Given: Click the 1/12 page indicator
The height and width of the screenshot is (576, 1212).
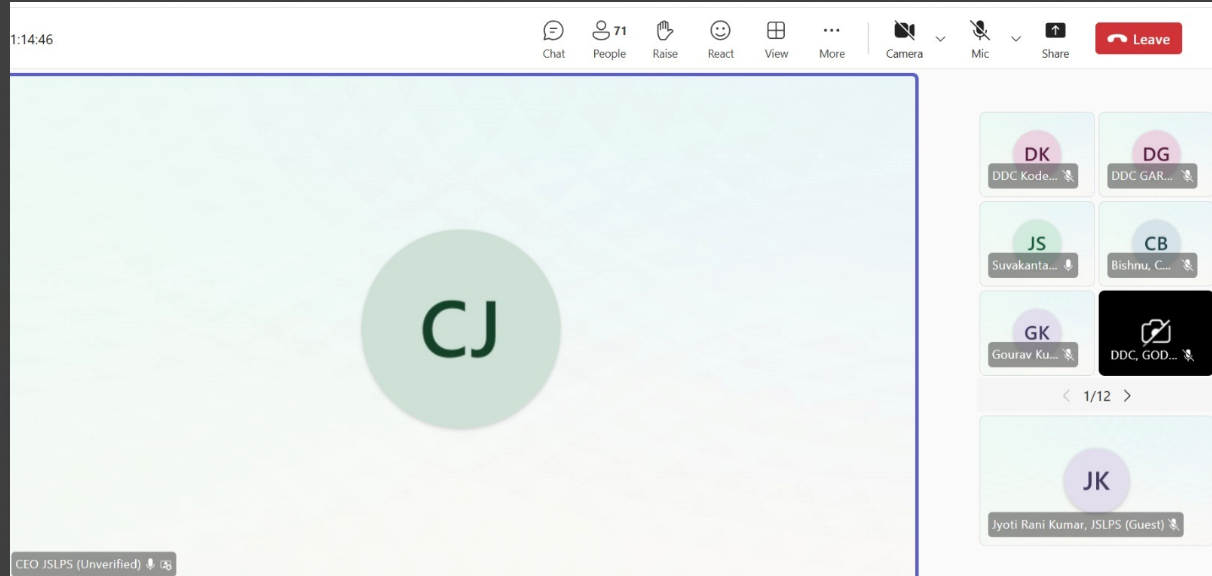Looking at the screenshot, I should coord(1097,396).
